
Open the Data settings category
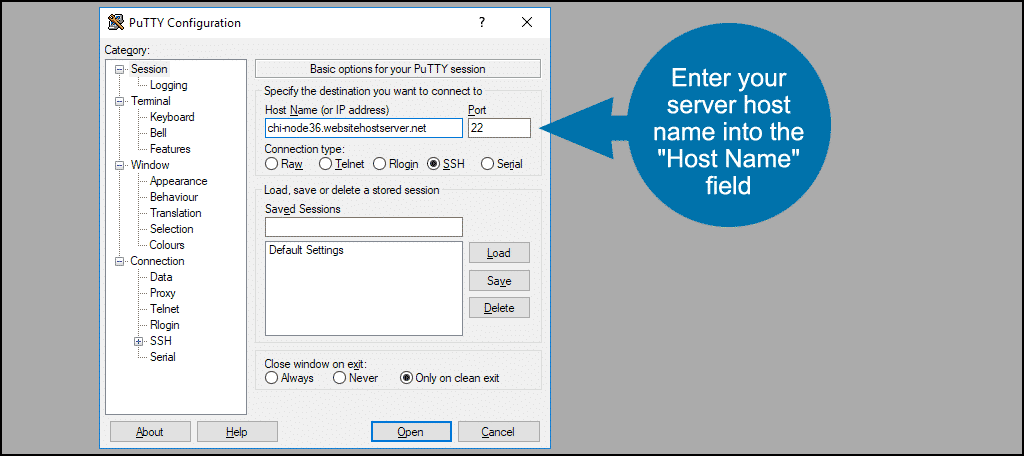(x=161, y=277)
